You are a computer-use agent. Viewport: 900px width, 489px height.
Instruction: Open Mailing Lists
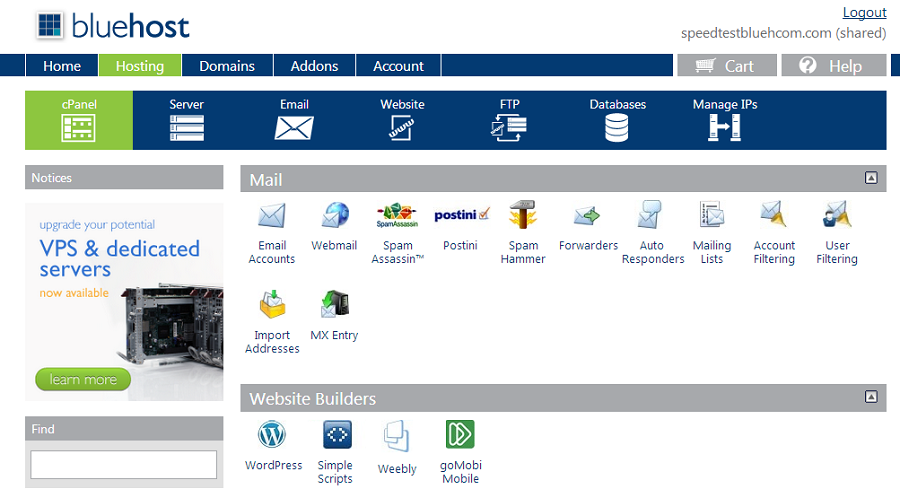(712, 232)
